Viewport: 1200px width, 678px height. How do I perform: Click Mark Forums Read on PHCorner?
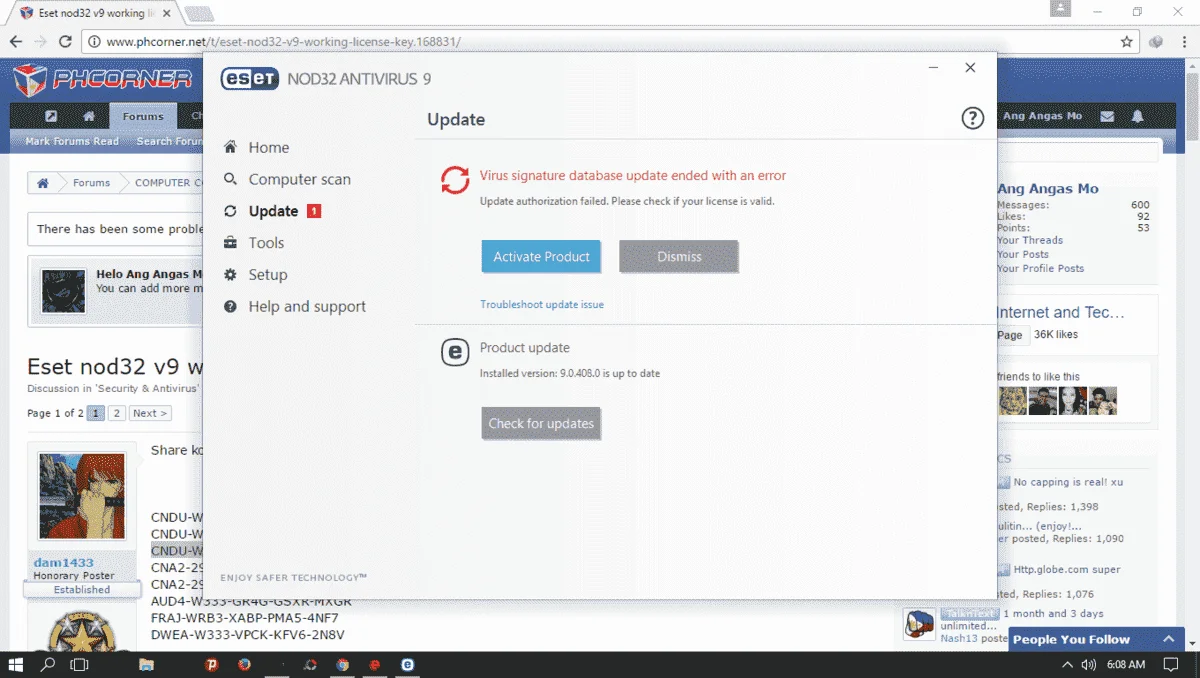[x=72, y=141]
